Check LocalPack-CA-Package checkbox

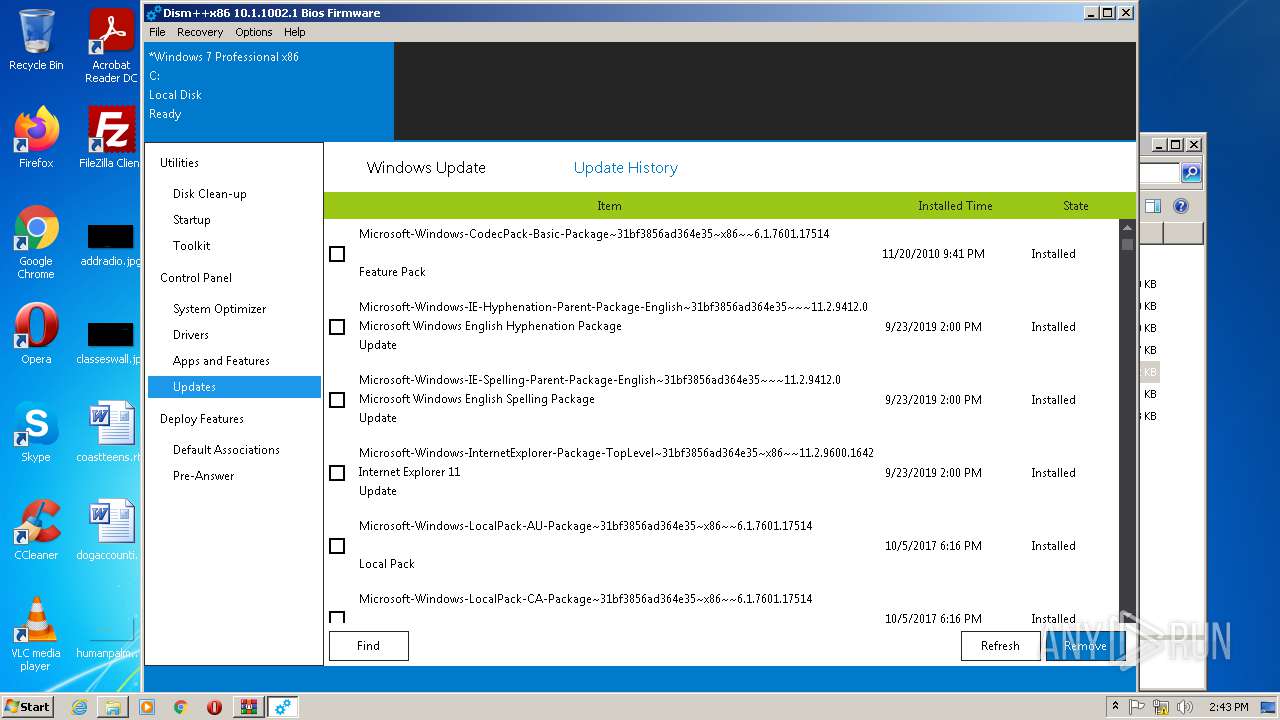(x=337, y=617)
